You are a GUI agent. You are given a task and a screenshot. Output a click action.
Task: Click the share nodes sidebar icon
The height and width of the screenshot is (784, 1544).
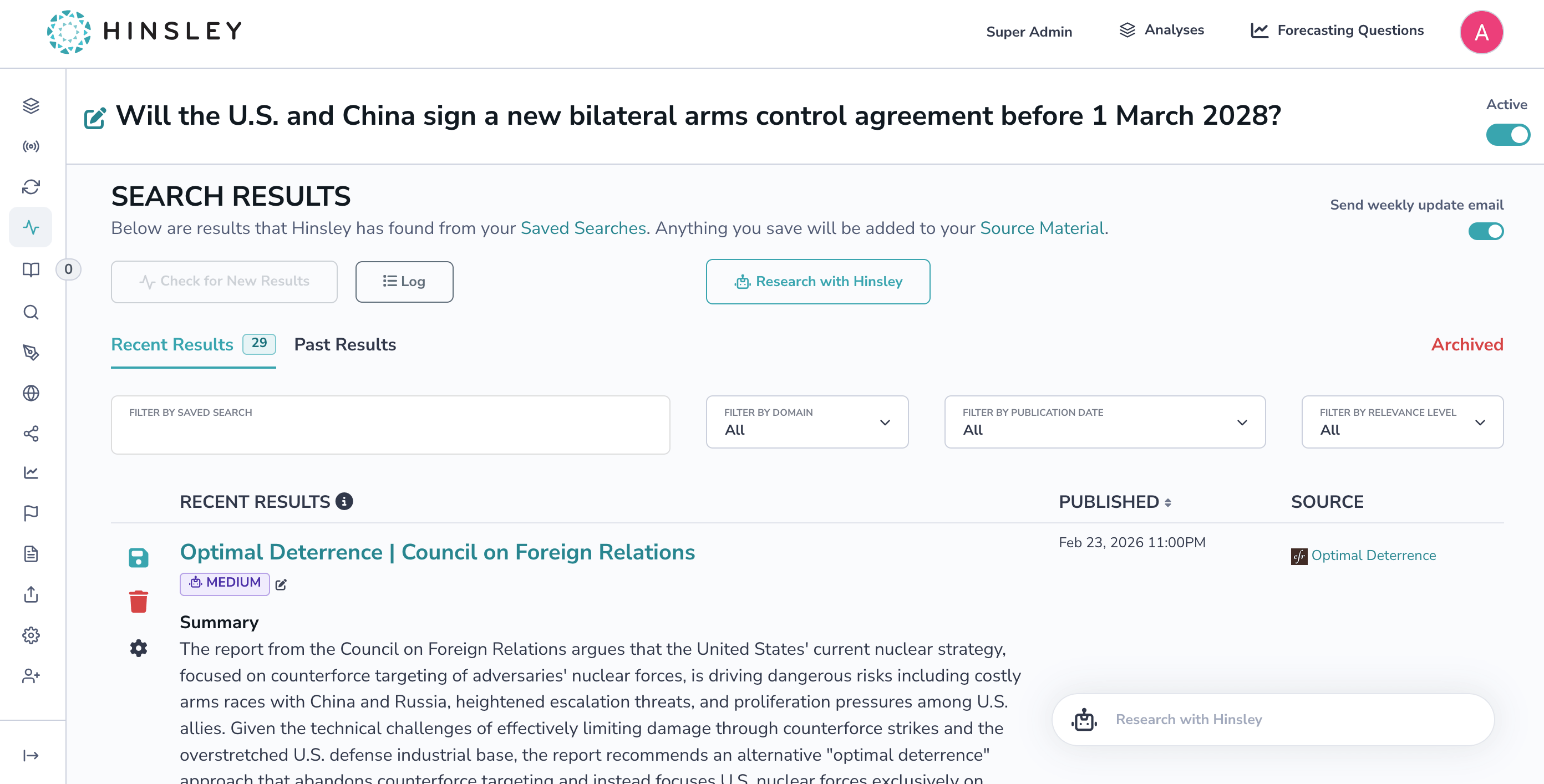click(x=31, y=434)
